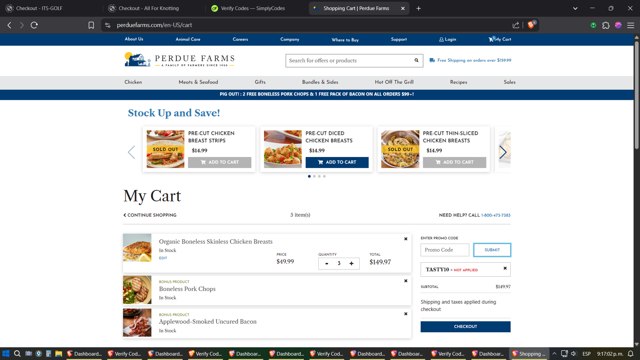The height and width of the screenshot is (360, 640).
Task: Open the Brave Shields lion icon
Action: [531, 24]
